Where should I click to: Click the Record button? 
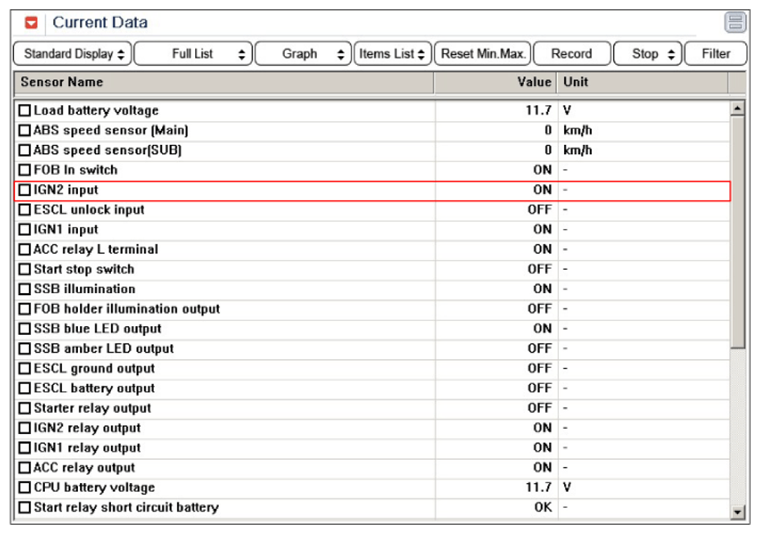571,54
